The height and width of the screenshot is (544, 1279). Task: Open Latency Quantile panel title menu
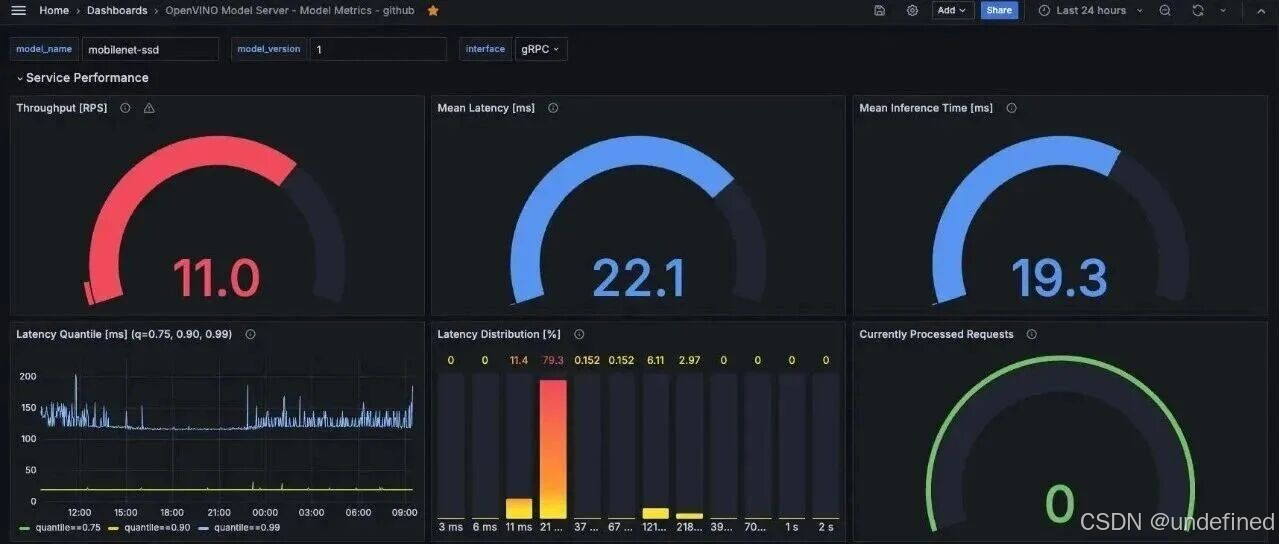point(124,334)
